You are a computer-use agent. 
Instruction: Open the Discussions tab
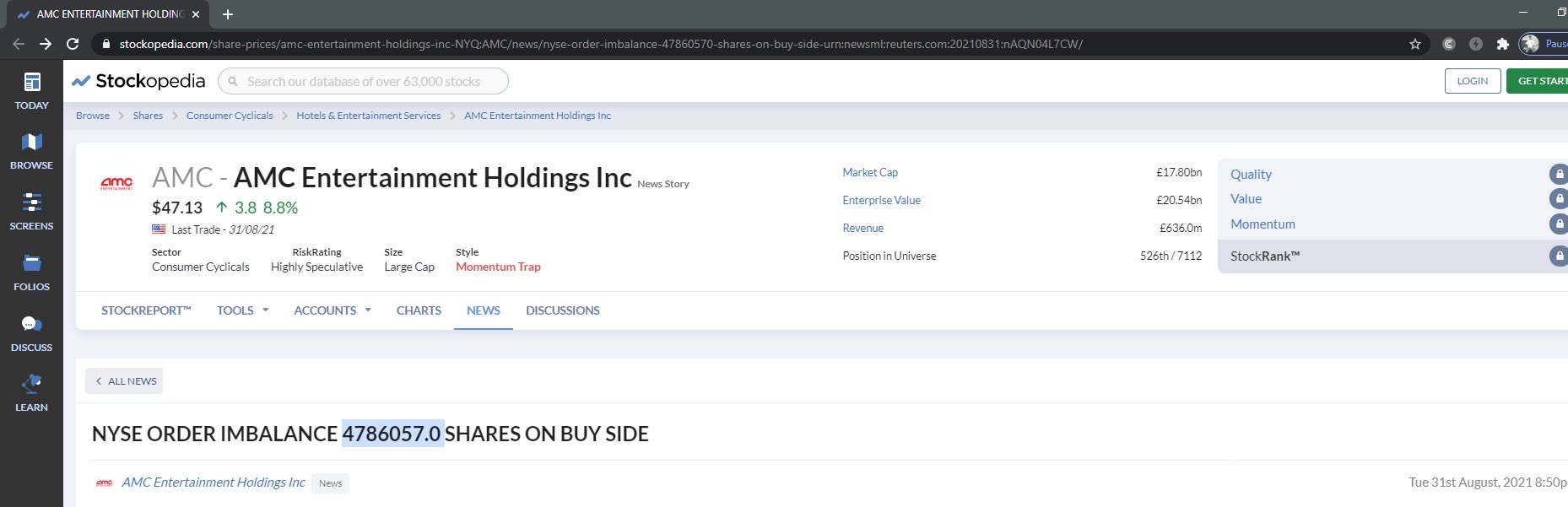[563, 310]
